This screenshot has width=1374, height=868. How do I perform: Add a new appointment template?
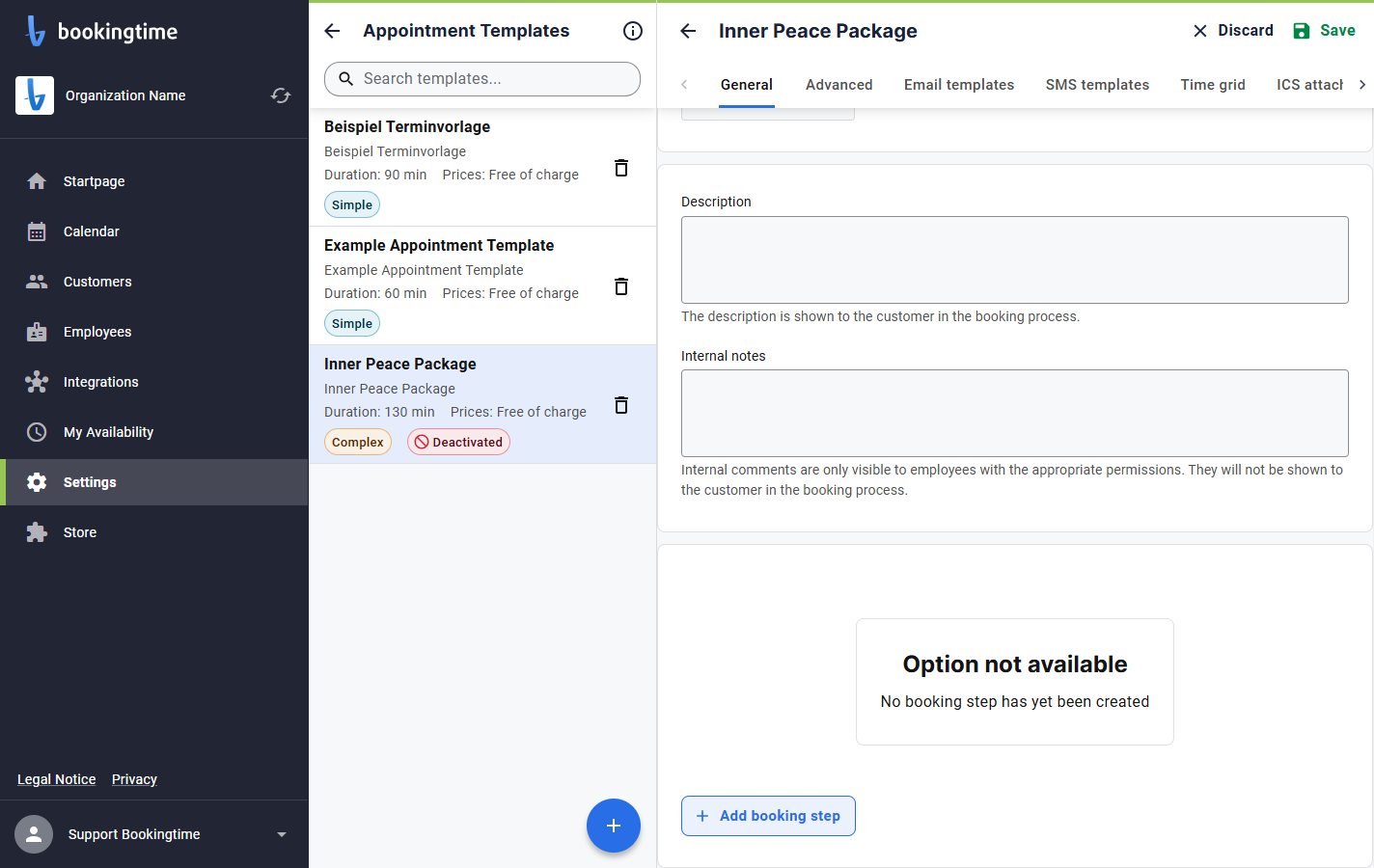tap(614, 826)
